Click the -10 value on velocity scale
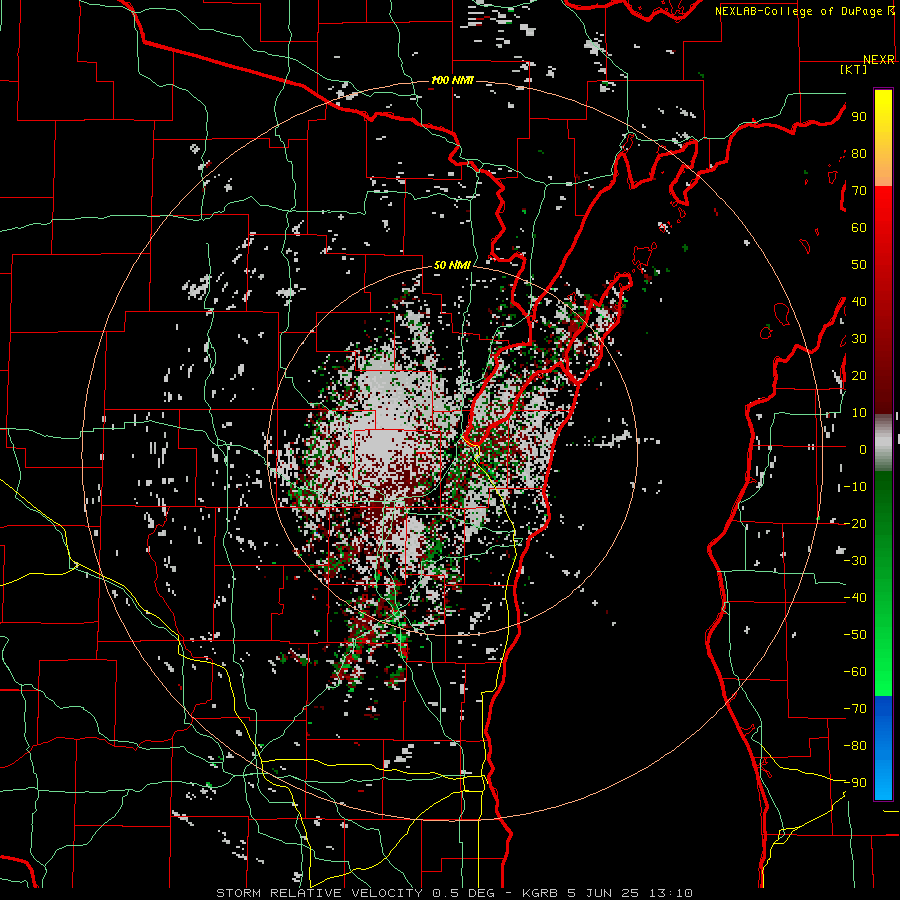Image resolution: width=900 pixels, height=900 pixels. point(855,487)
